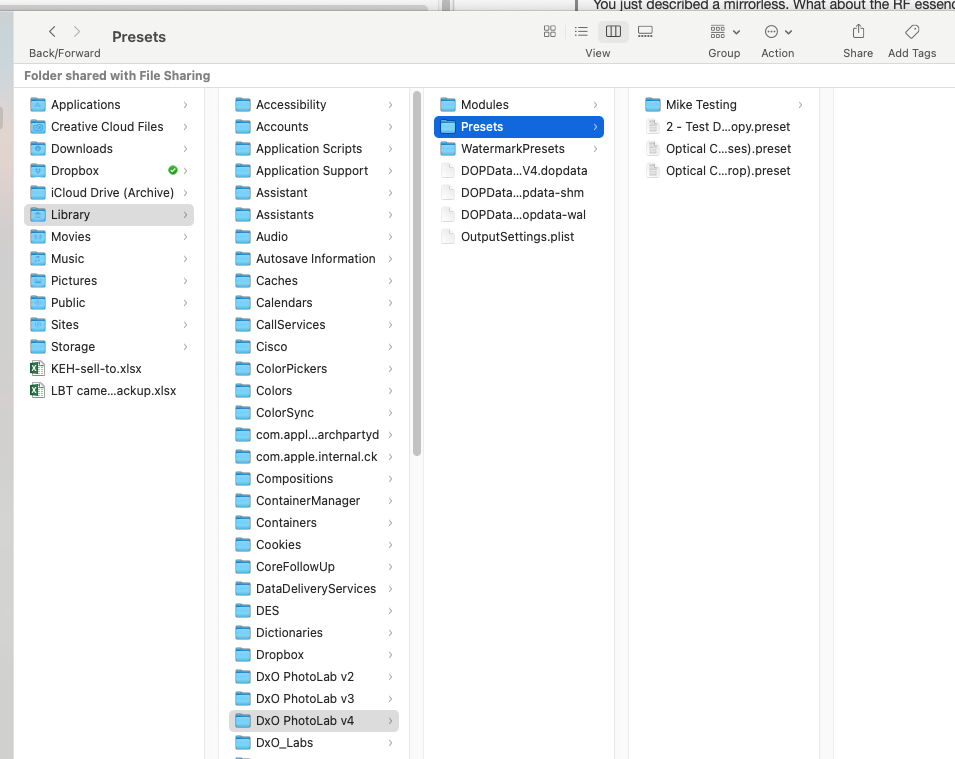Open the Application Support folder
The height and width of the screenshot is (759, 955).
(x=311, y=171)
